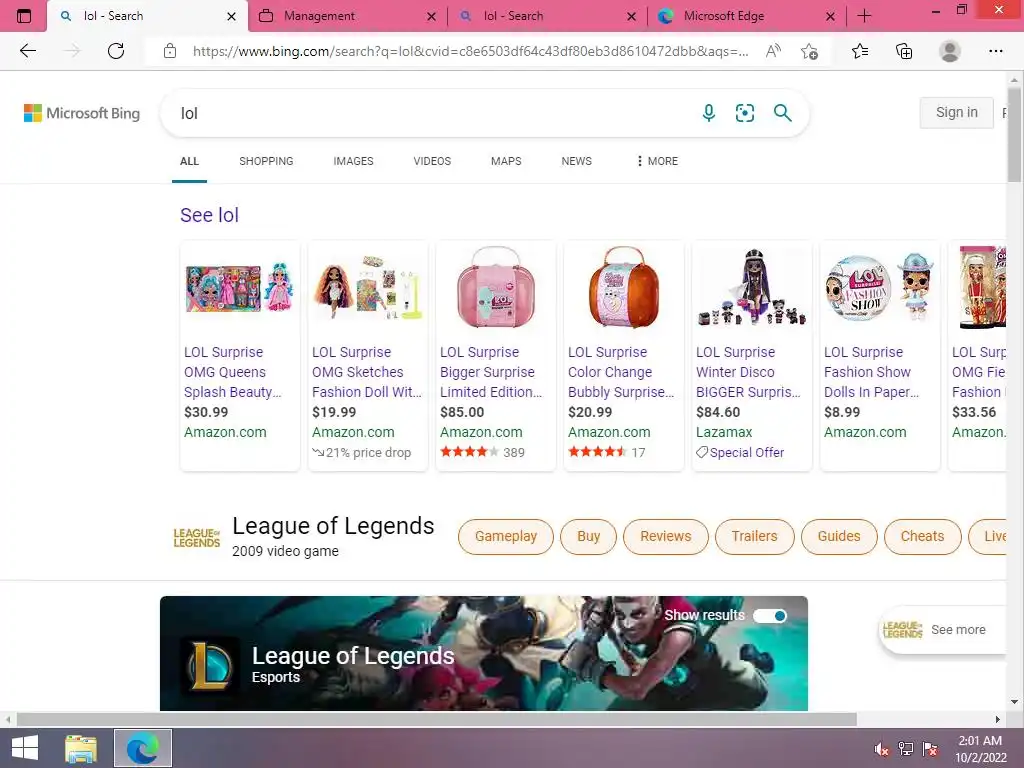
Task: Open the See lol heading link
Action: pyautogui.click(x=210, y=215)
